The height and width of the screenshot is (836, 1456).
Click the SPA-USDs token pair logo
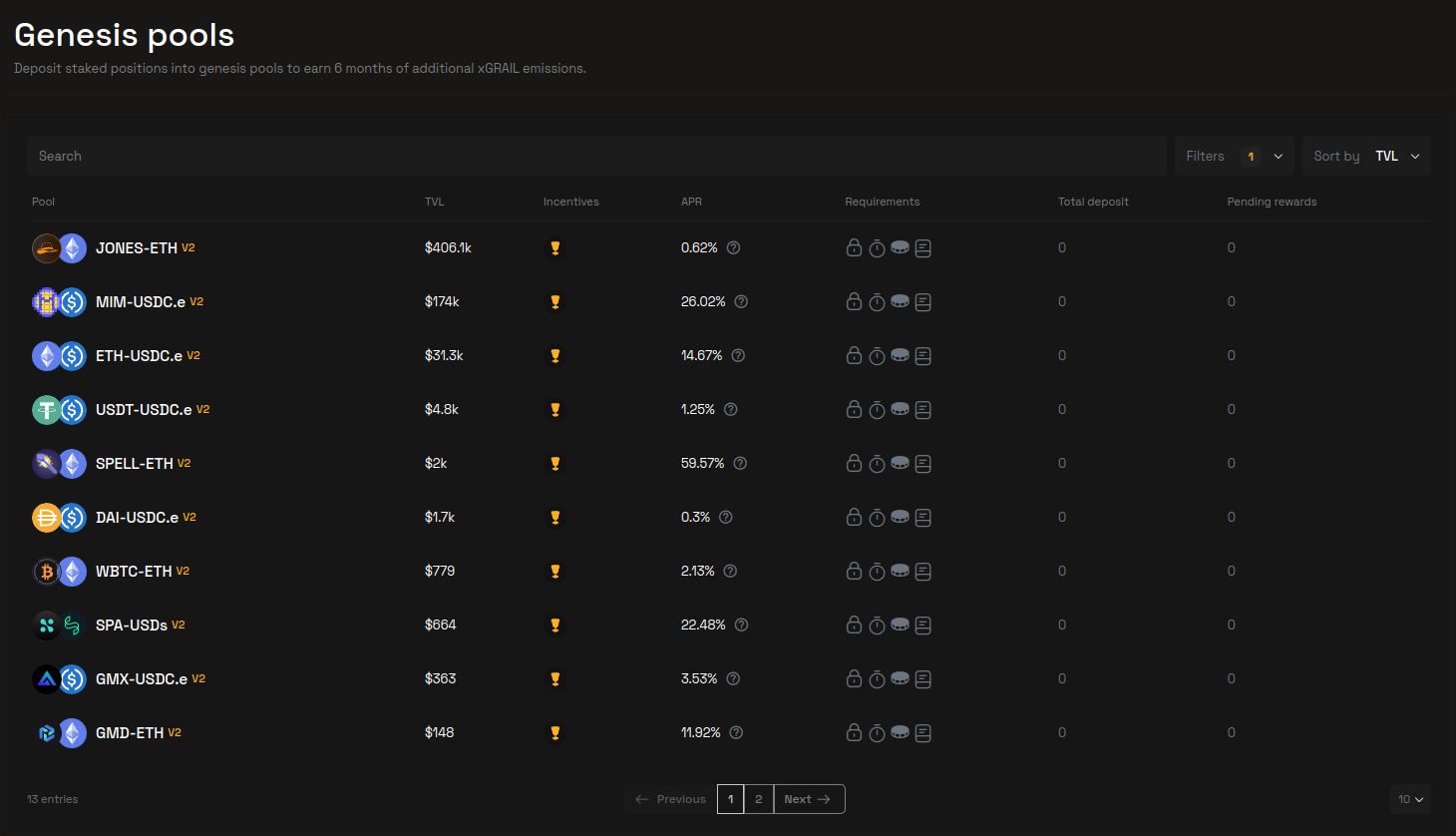pos(59,625)
